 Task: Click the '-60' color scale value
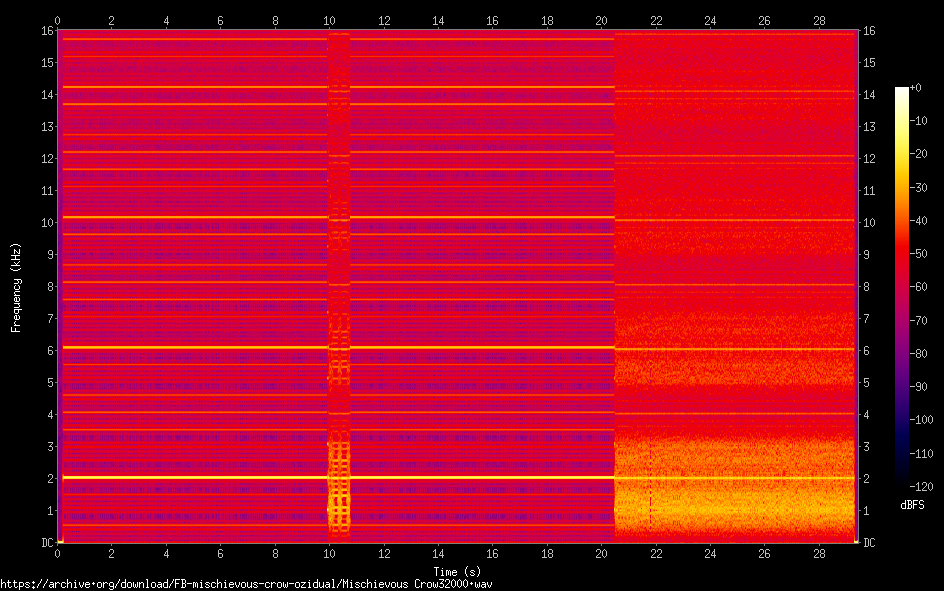click(x=919, y=287)
